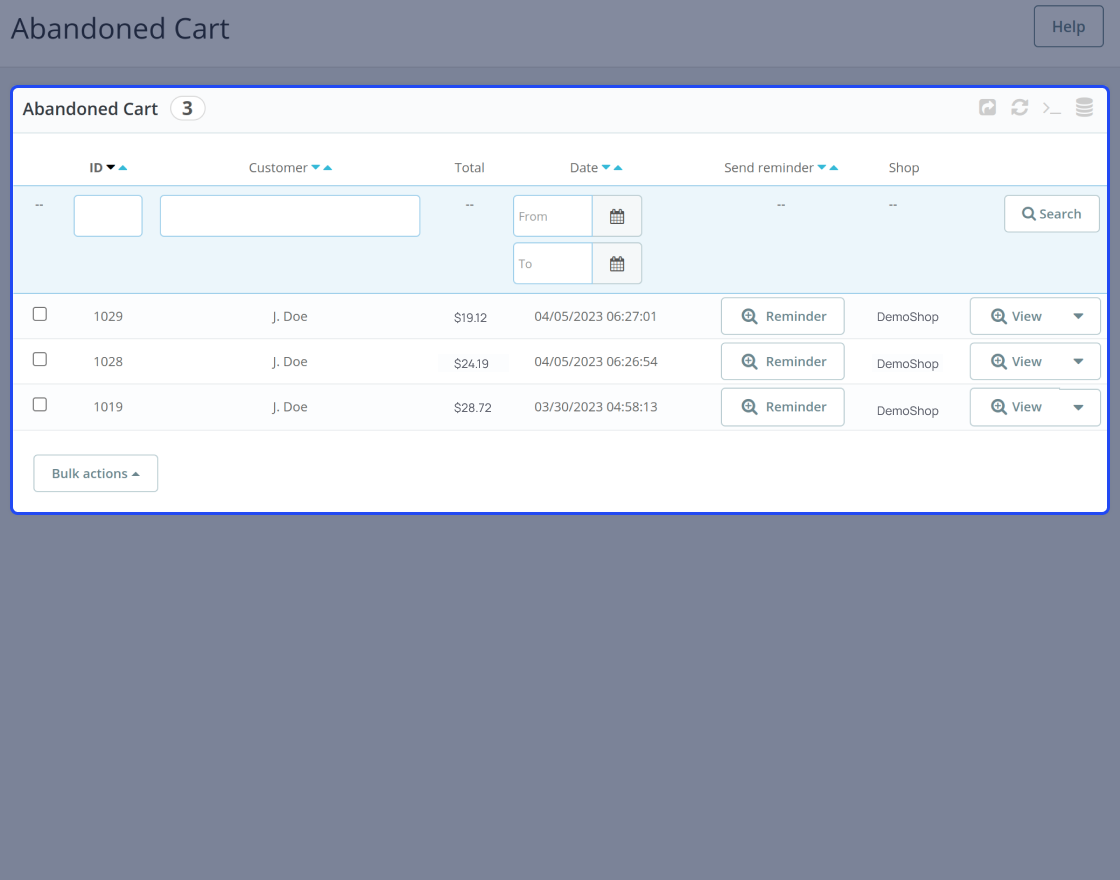Viewport: 1120px width, 880px height.
Task: Send Reminder for cart 1019
Action: (783, 407)
